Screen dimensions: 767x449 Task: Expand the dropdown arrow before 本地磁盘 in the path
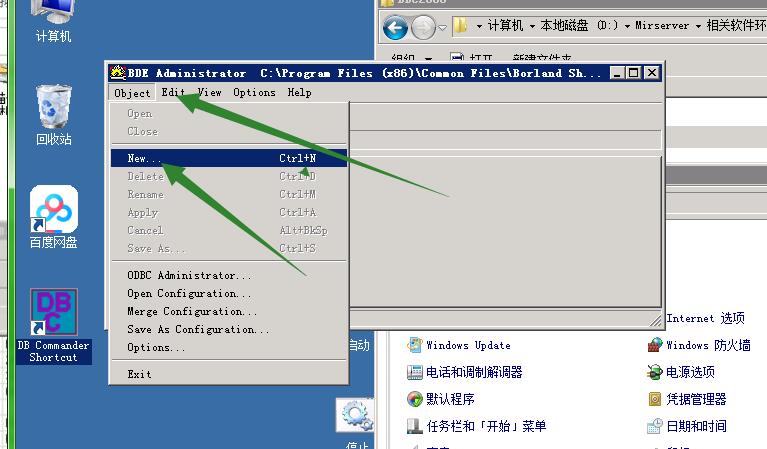point(533,26)
